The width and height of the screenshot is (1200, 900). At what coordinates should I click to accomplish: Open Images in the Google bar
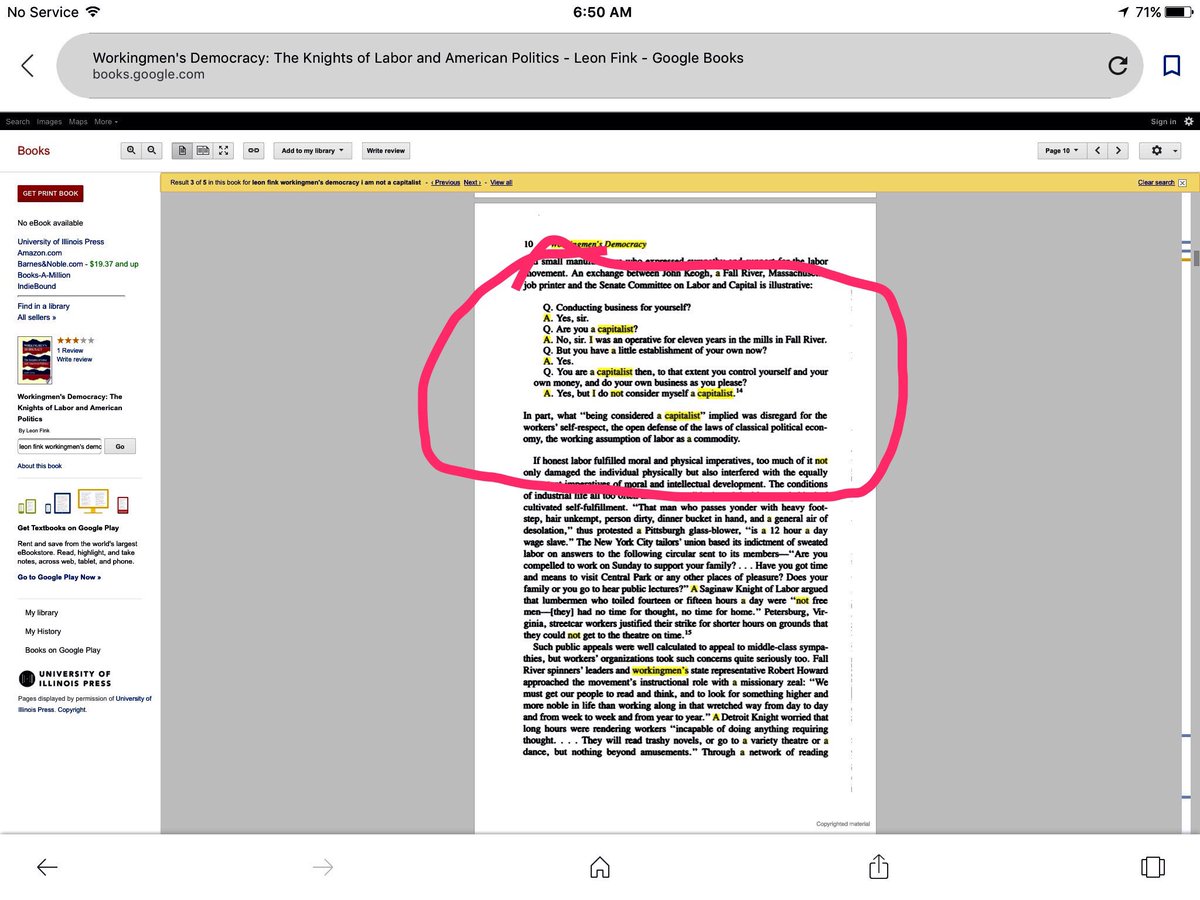point(49,122)
